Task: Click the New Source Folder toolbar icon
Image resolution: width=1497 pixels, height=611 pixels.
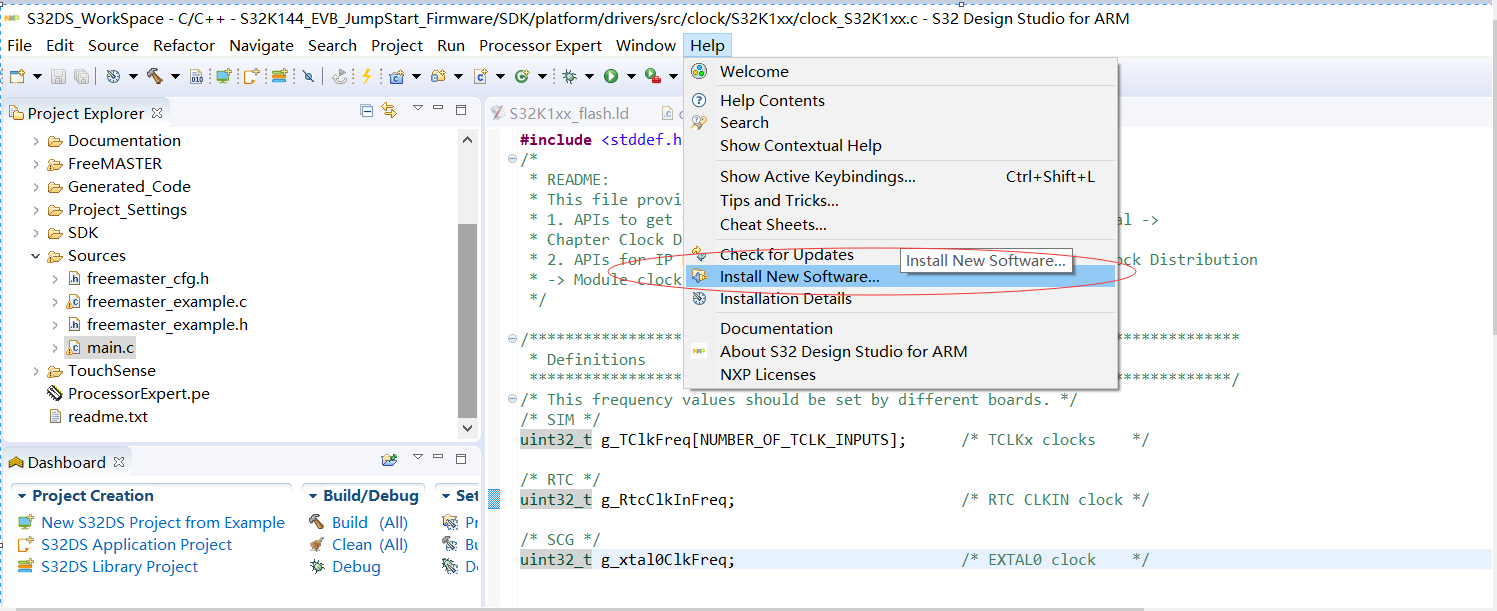Action: click(x=438, y=76)
